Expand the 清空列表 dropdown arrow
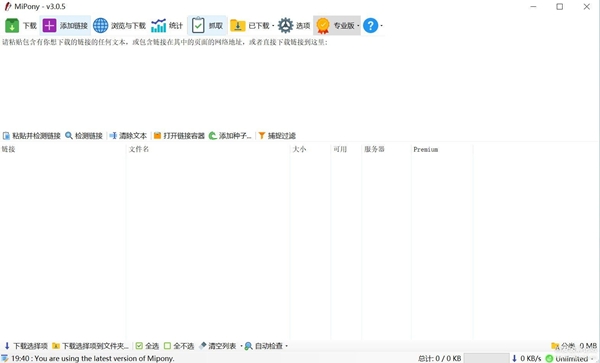The image size is (600, 363). [x=241, y=346]
